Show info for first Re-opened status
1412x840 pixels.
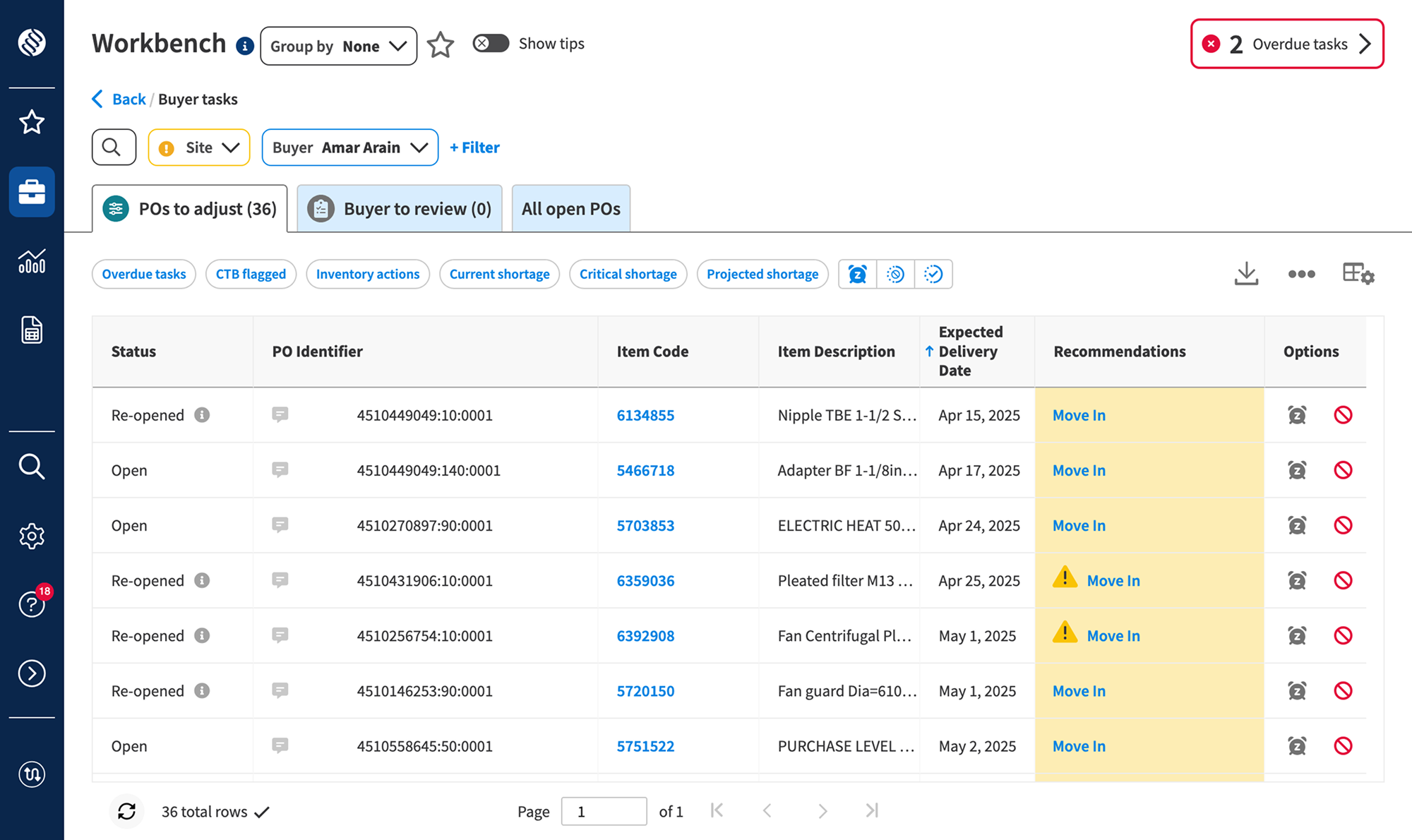click(202, 415)
